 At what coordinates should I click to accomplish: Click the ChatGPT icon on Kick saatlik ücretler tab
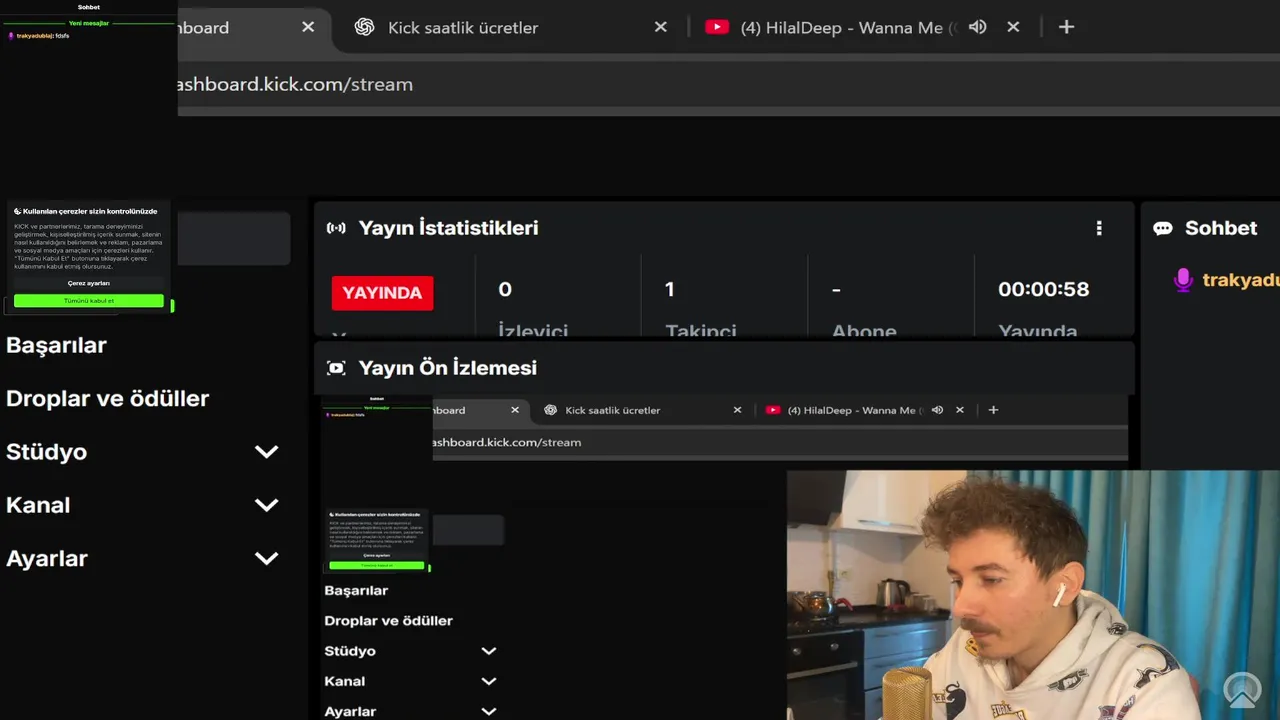pyautogui.click(x=364, y=27)
